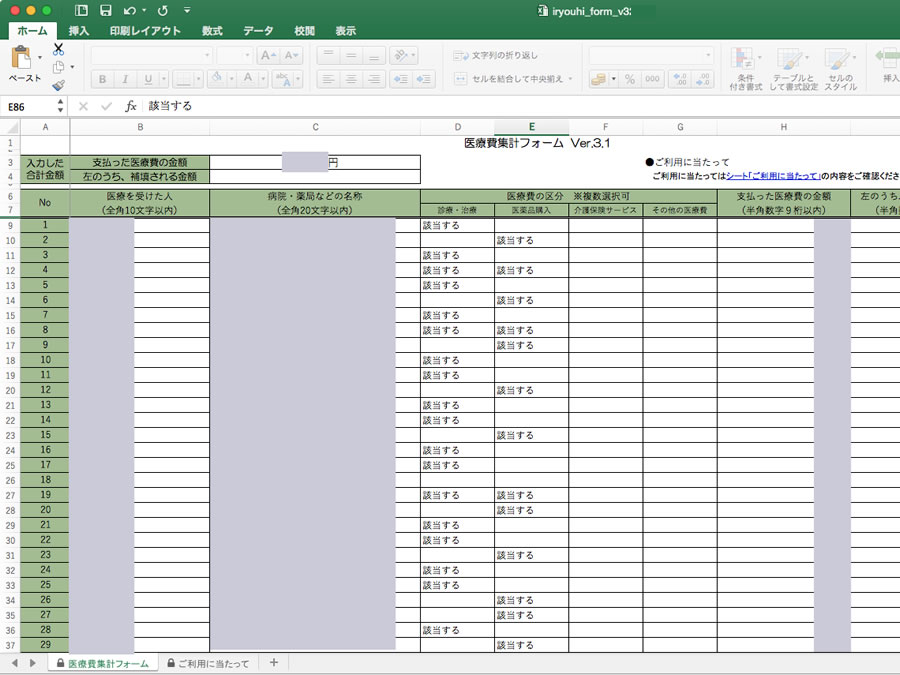The height and width of the screenshot is (675, 900).
Task: Switch to the ご利用に当たって sheet tab
Action: click(208, 663)
